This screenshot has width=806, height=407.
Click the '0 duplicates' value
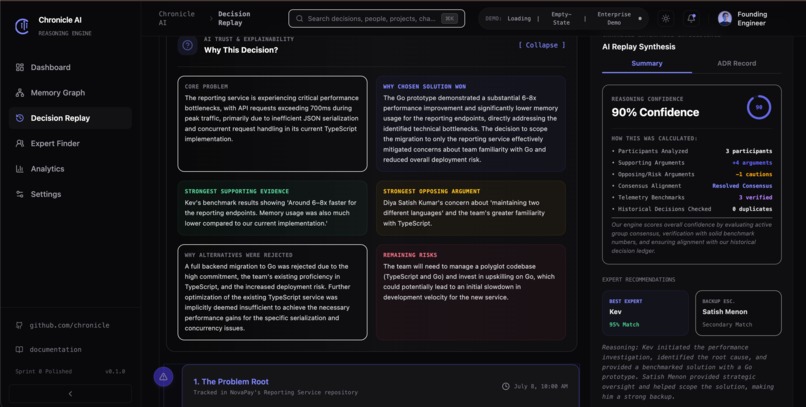click(x=752, y=209)
